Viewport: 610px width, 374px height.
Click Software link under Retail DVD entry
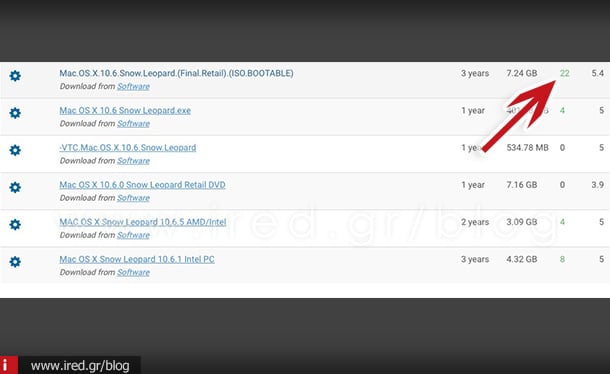coord(133,198)
